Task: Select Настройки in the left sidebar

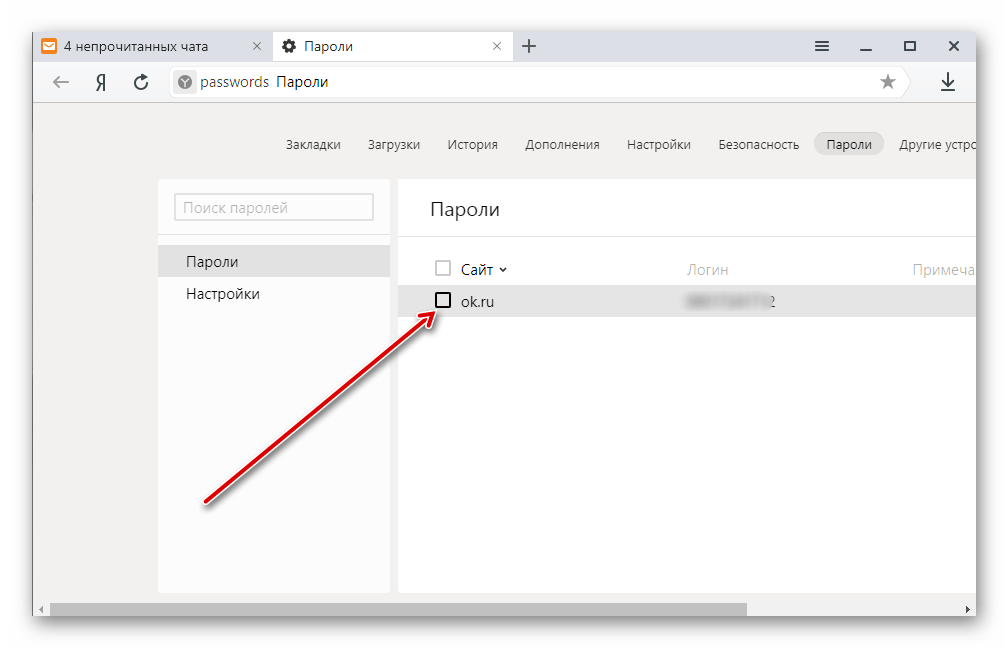Action: pos(222,294)
